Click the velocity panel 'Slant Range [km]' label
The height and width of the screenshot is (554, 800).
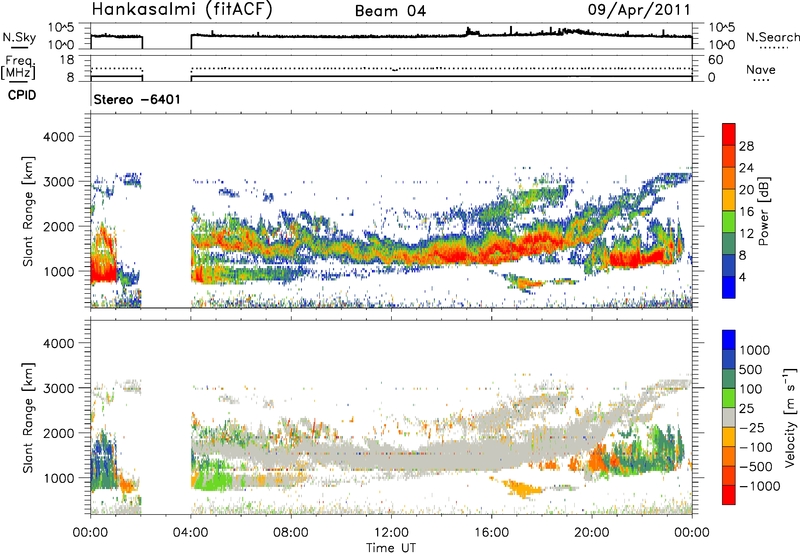(x=28, y=418)
